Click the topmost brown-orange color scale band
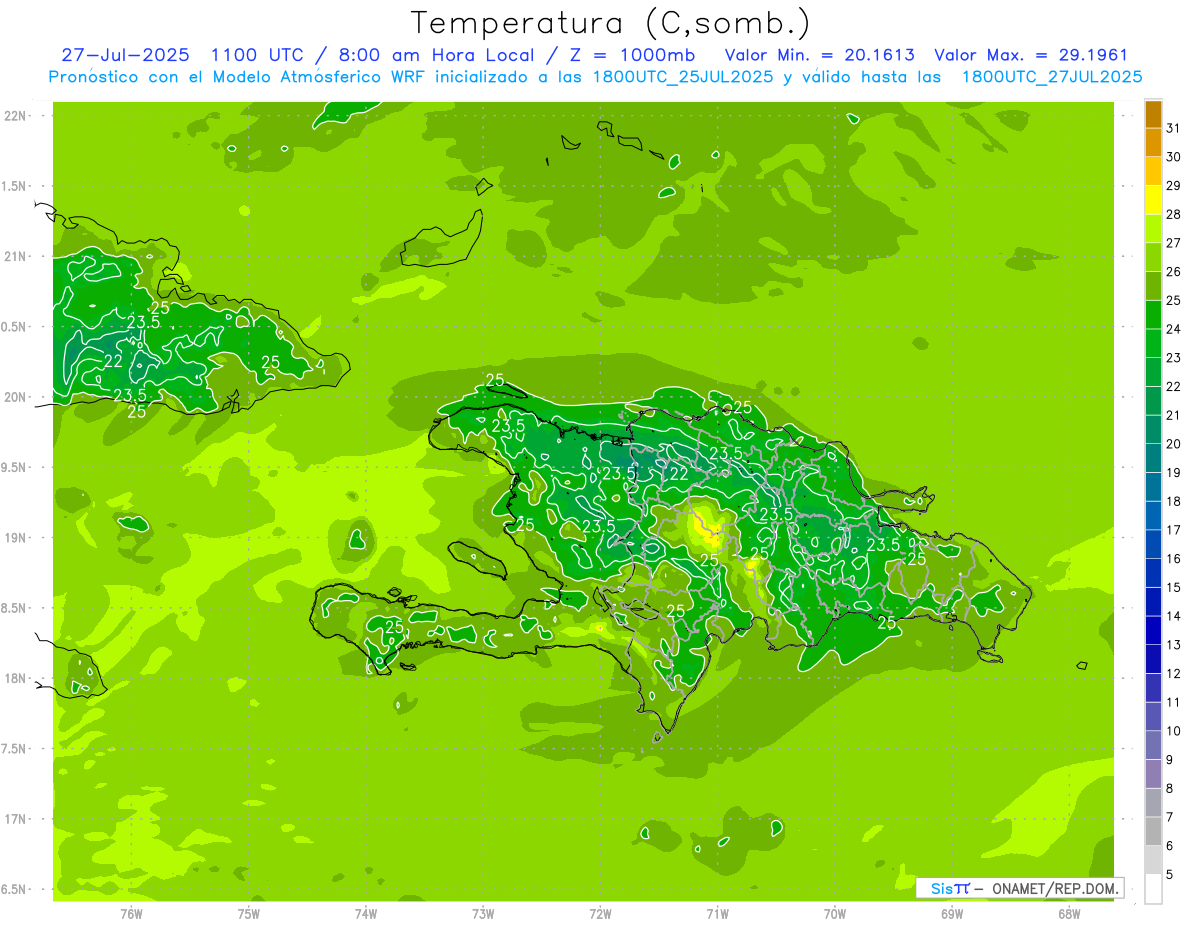 (1153, 114)
